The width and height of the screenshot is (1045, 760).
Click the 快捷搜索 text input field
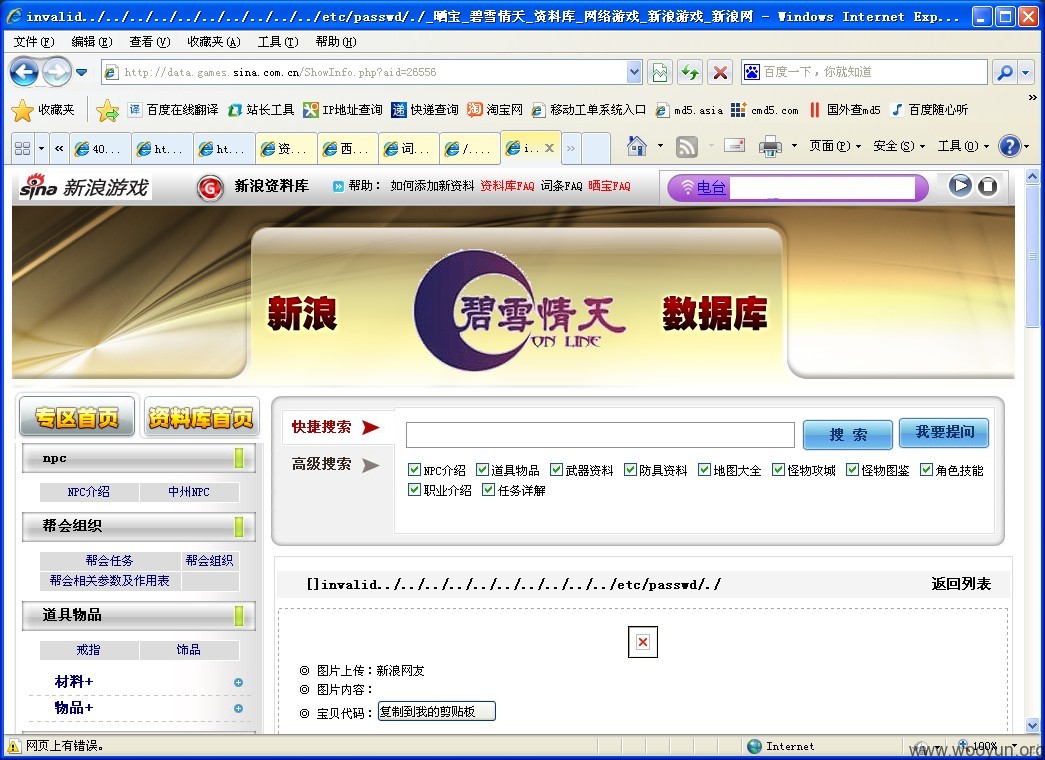tap(600, 435)
